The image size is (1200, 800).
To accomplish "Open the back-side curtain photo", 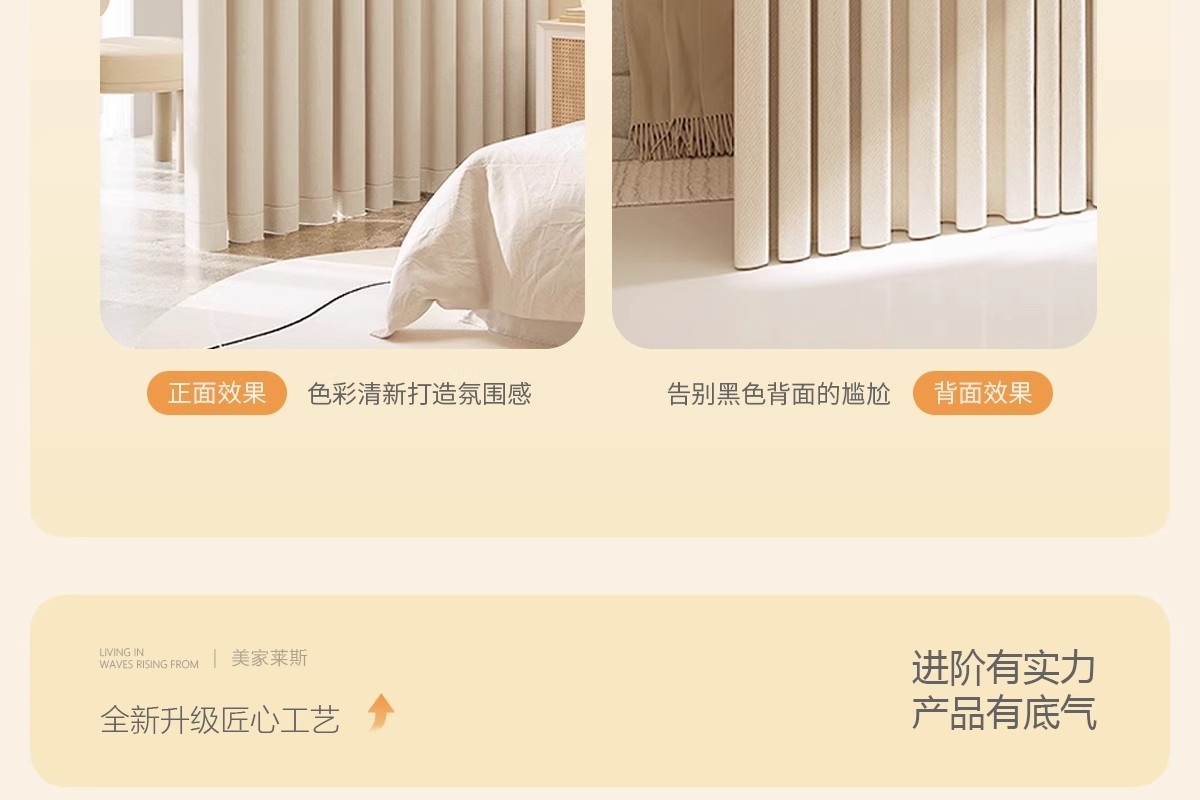I will (854, 174).
